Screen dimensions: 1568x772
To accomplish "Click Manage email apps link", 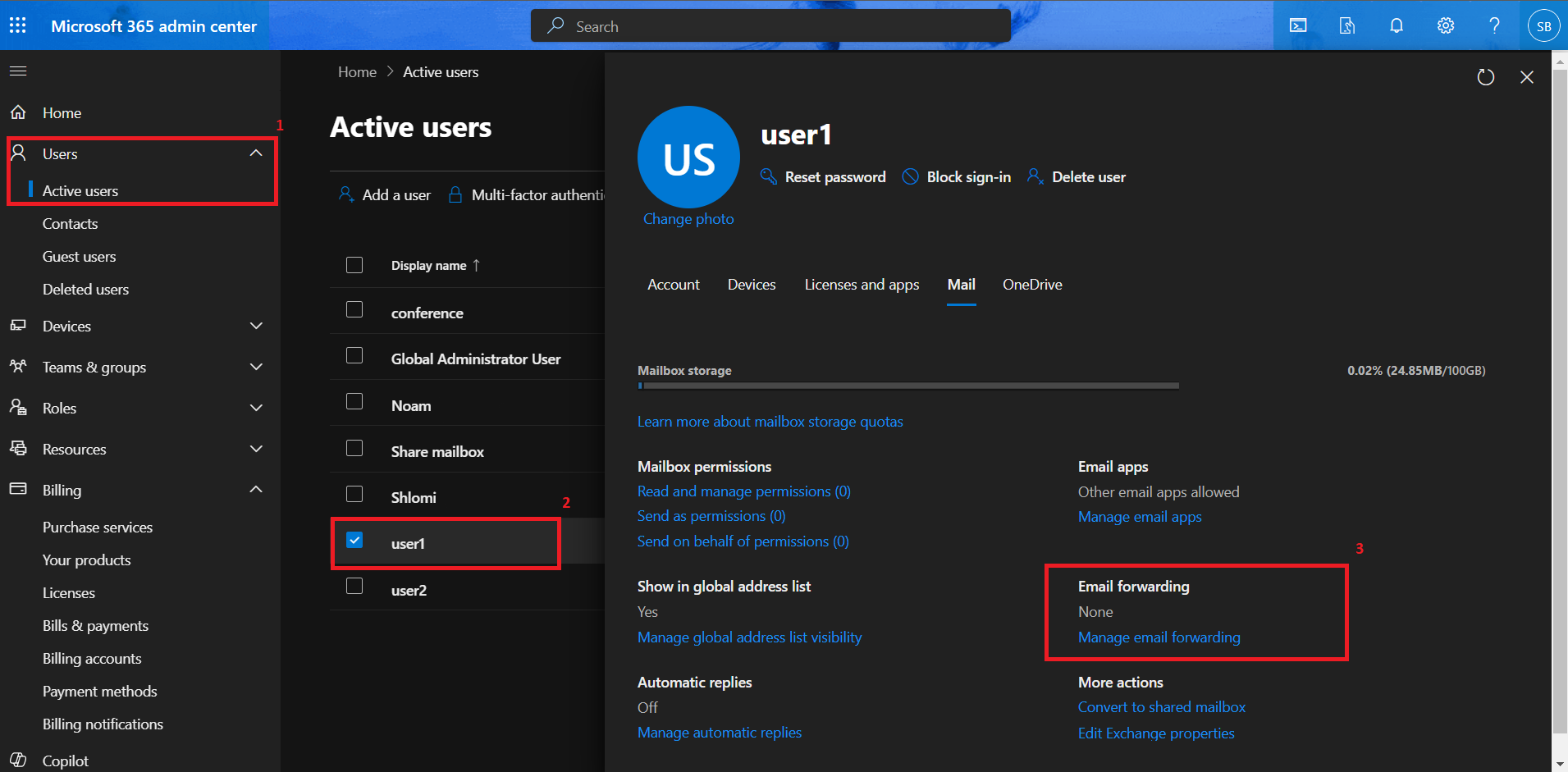I will pyautogui.click(x=1140, y=517).
